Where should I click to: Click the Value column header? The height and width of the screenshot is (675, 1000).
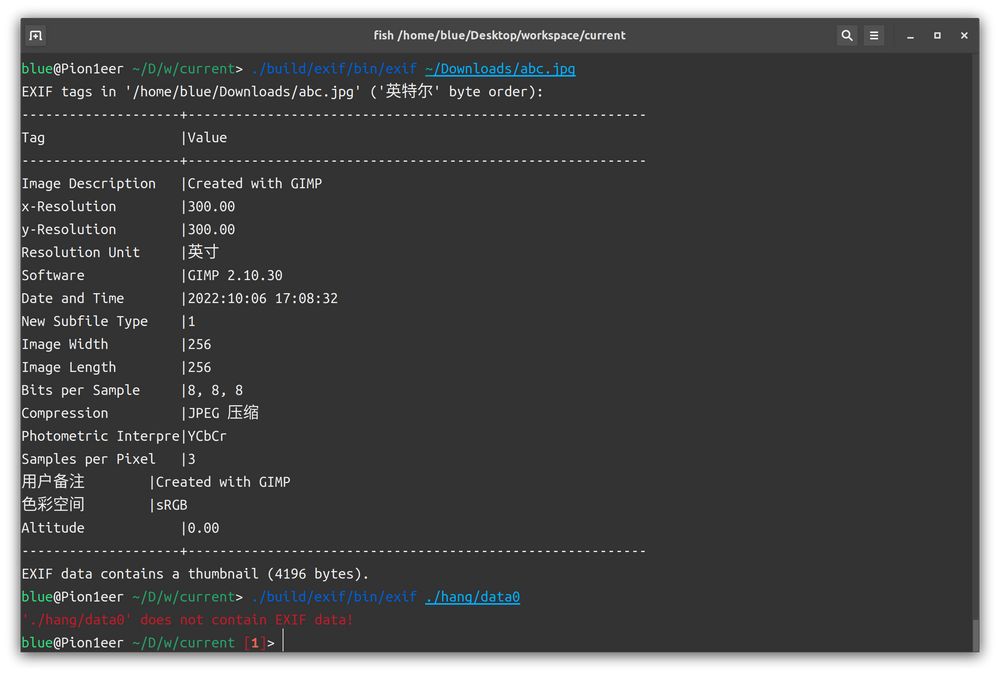205,137
